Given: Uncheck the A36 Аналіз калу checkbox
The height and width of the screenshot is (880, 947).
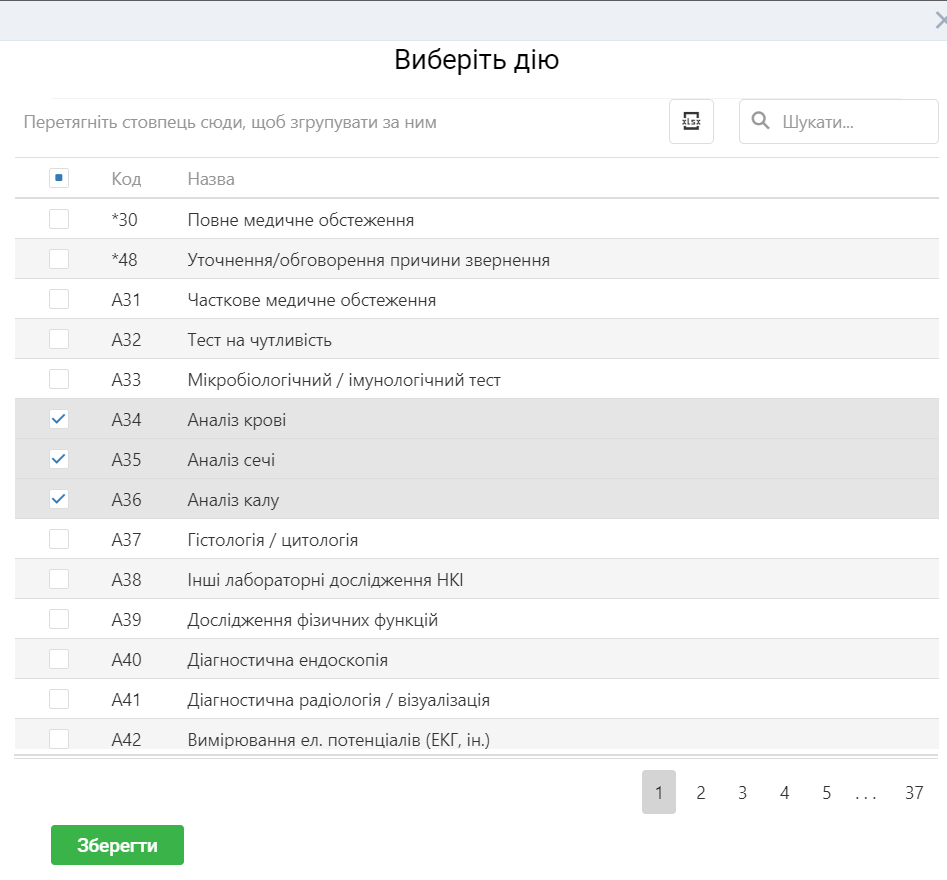Looking at the screenshot, I should tap(59, 499).
